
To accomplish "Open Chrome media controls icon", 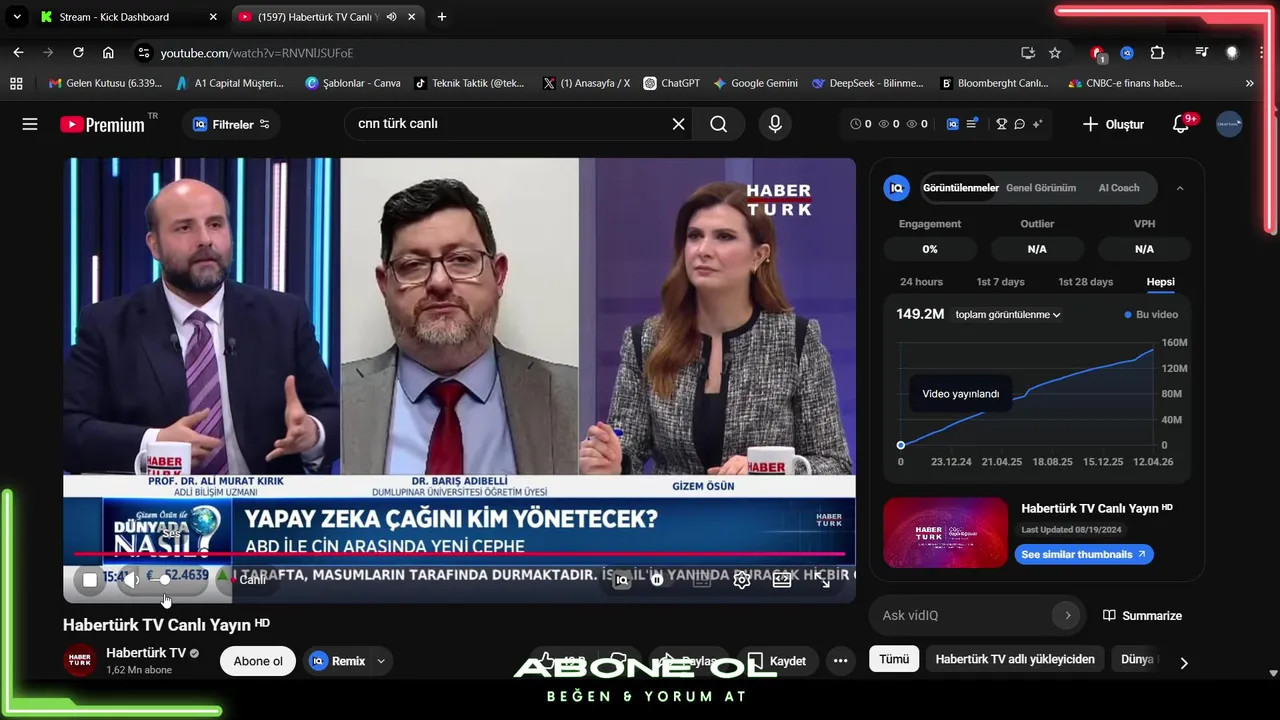I will coord(1202,52).
